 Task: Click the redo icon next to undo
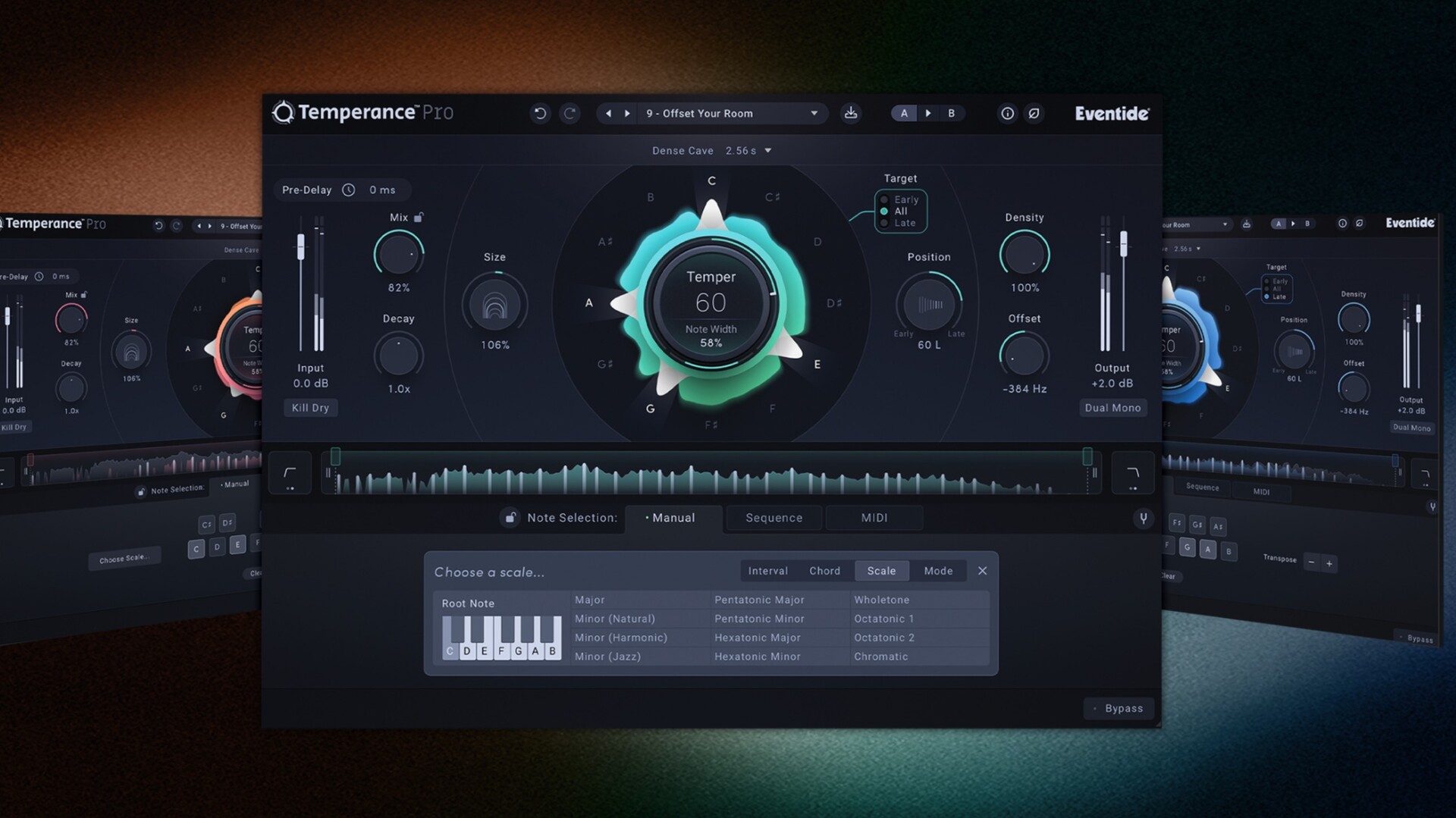coord(570,113)
